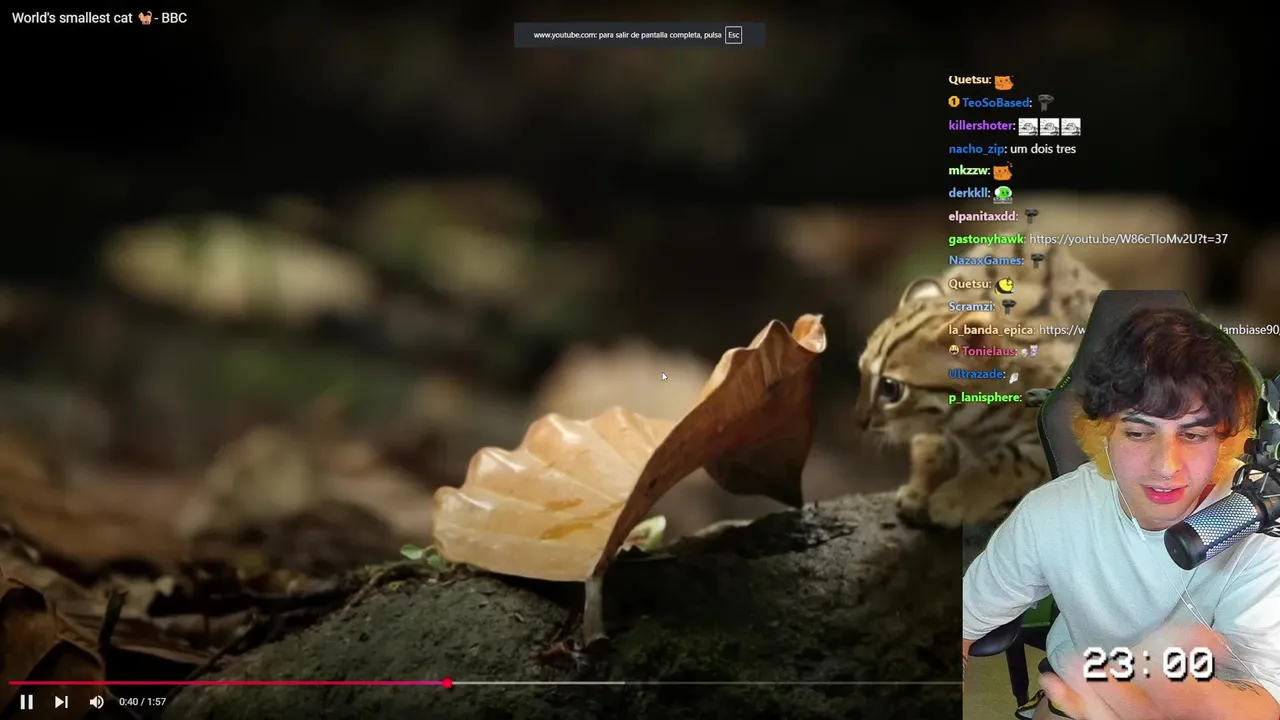Open gastonyhawk's youtu.be link in chat
The height and width of the screenshot is (720, 1280).
pyautogui.click(x=1128, y=239)
